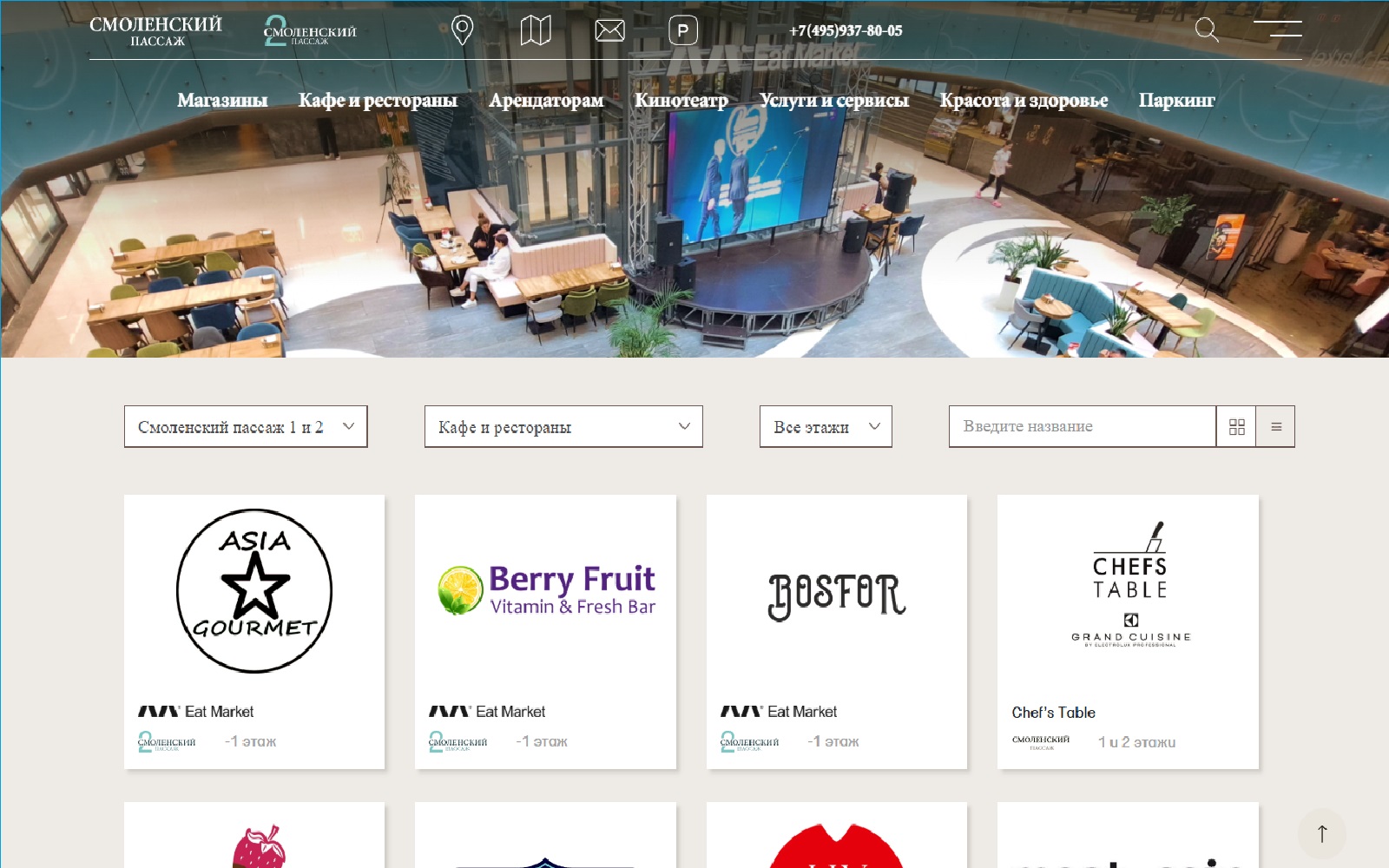The width and height of the screenshot is (1389, 868).
Task: Click the envelope contact icon
Action: 609,30
